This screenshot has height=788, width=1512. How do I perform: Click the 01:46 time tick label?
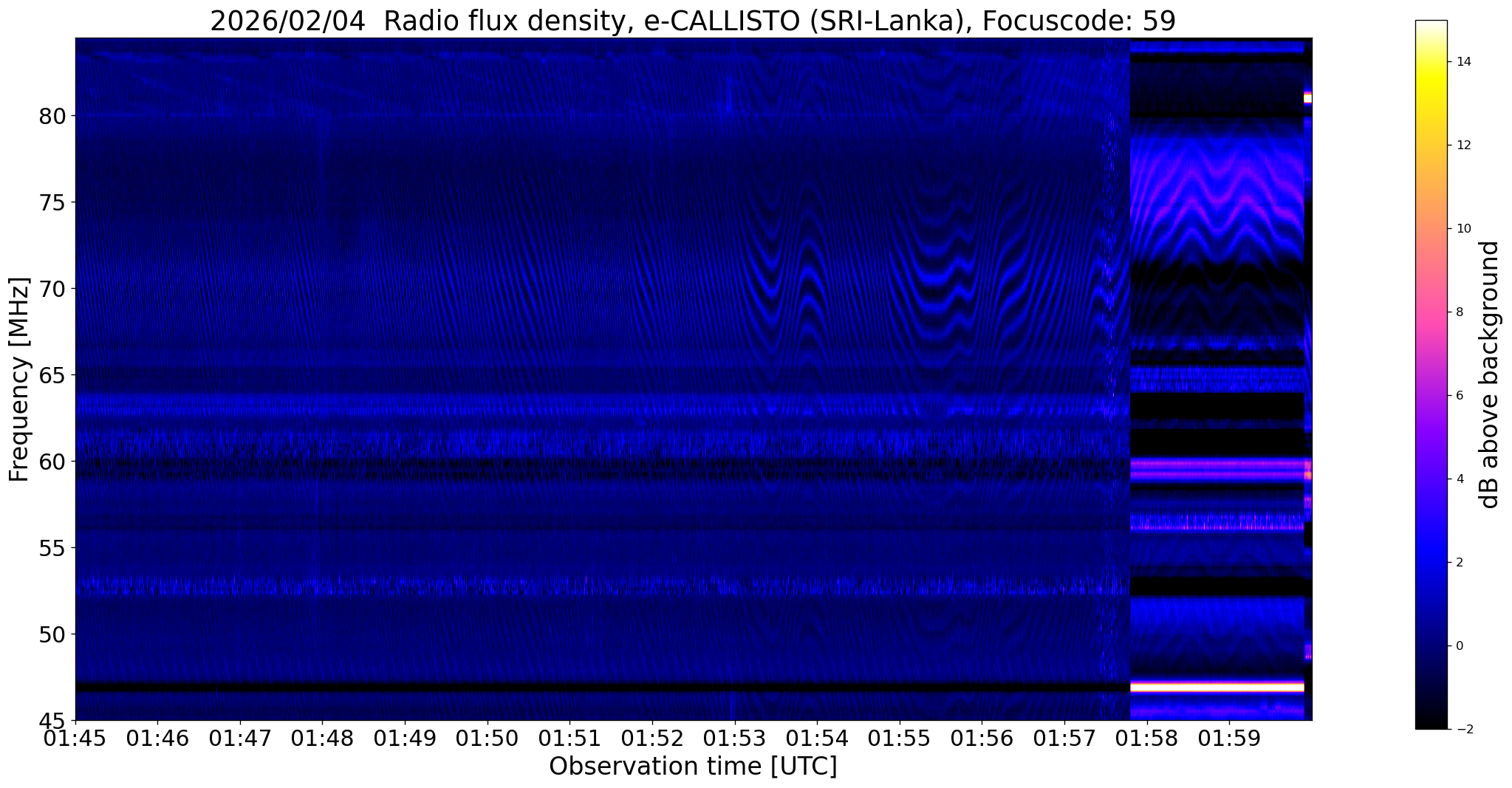158,738
